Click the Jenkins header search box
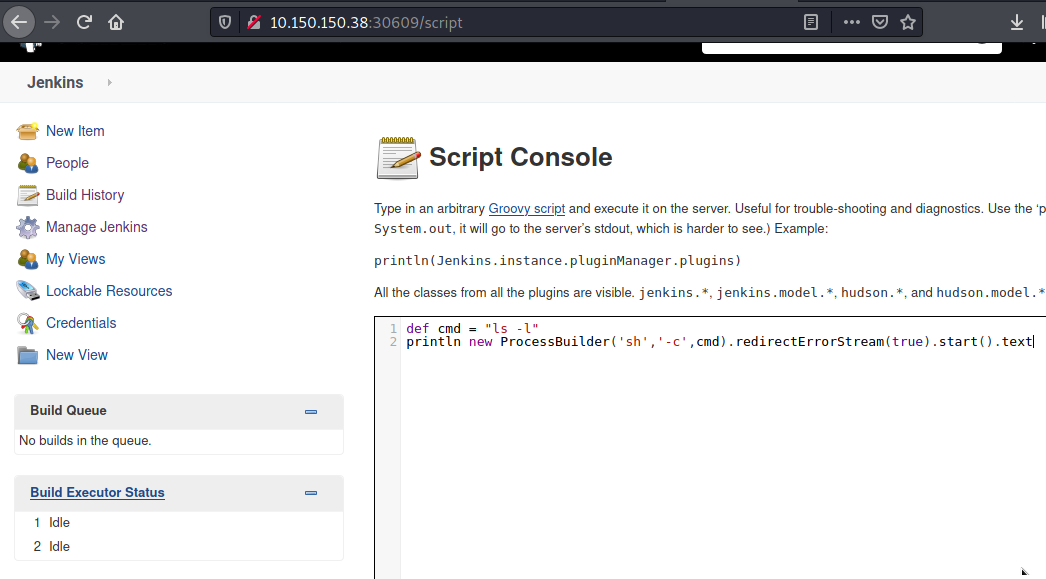Viewport: 1046px width, 579px height. click(x=852, y=47)
